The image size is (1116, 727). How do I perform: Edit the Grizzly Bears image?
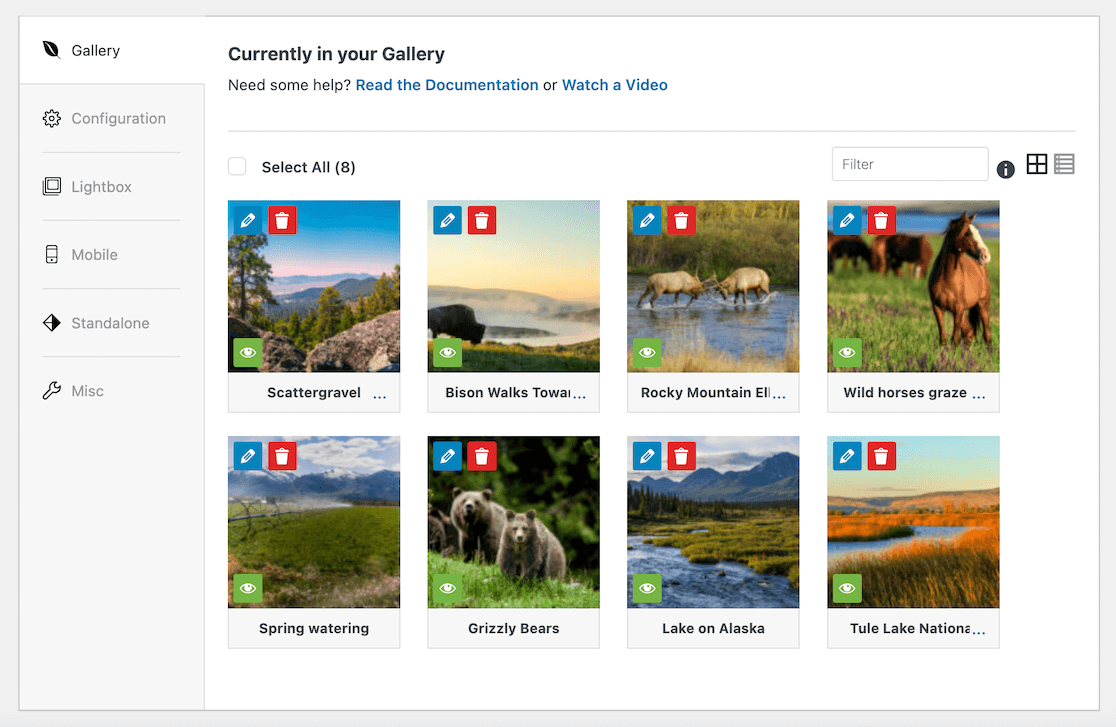tap(448, 456)
